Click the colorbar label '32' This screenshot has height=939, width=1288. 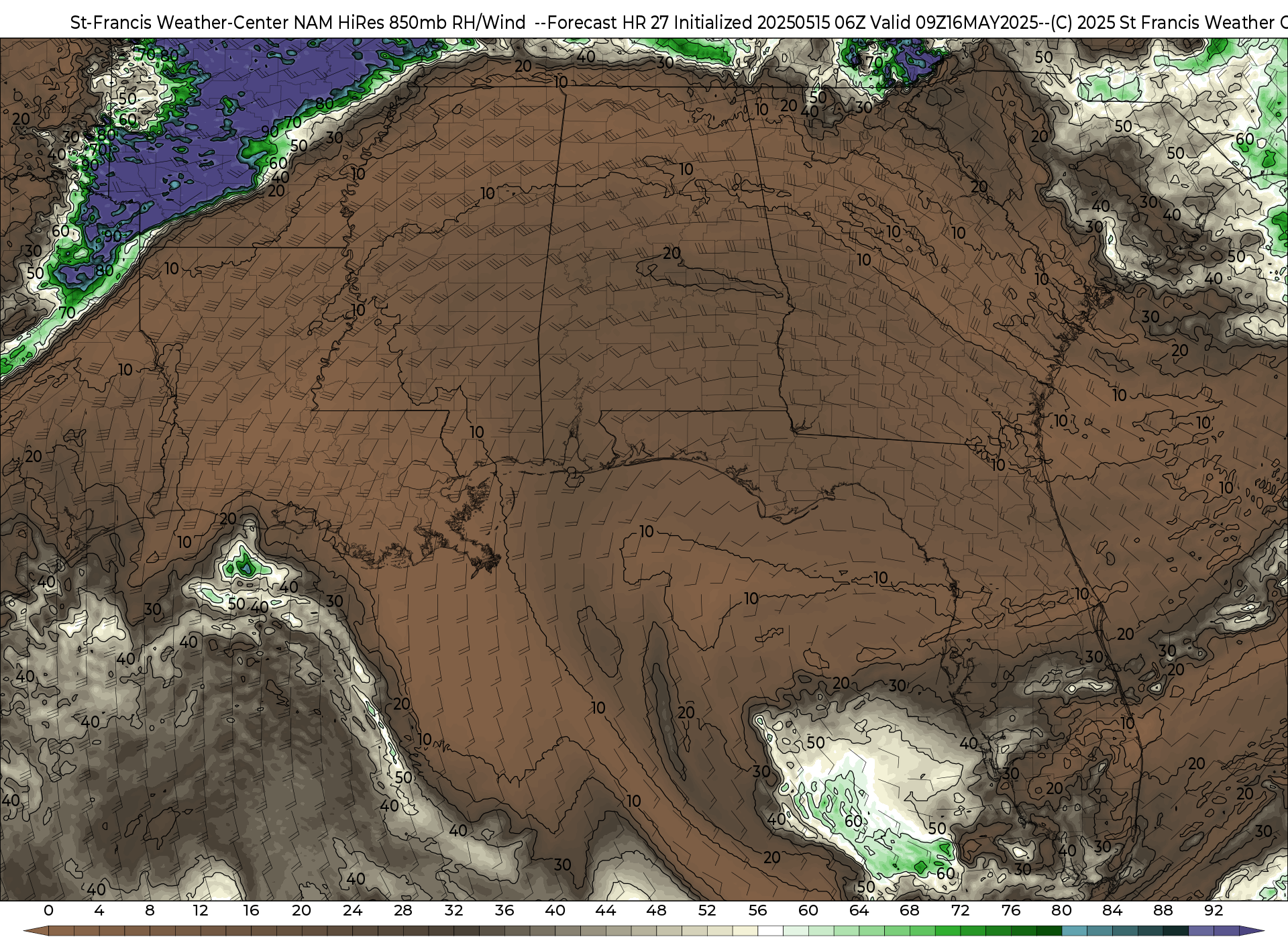pos(453,911)
